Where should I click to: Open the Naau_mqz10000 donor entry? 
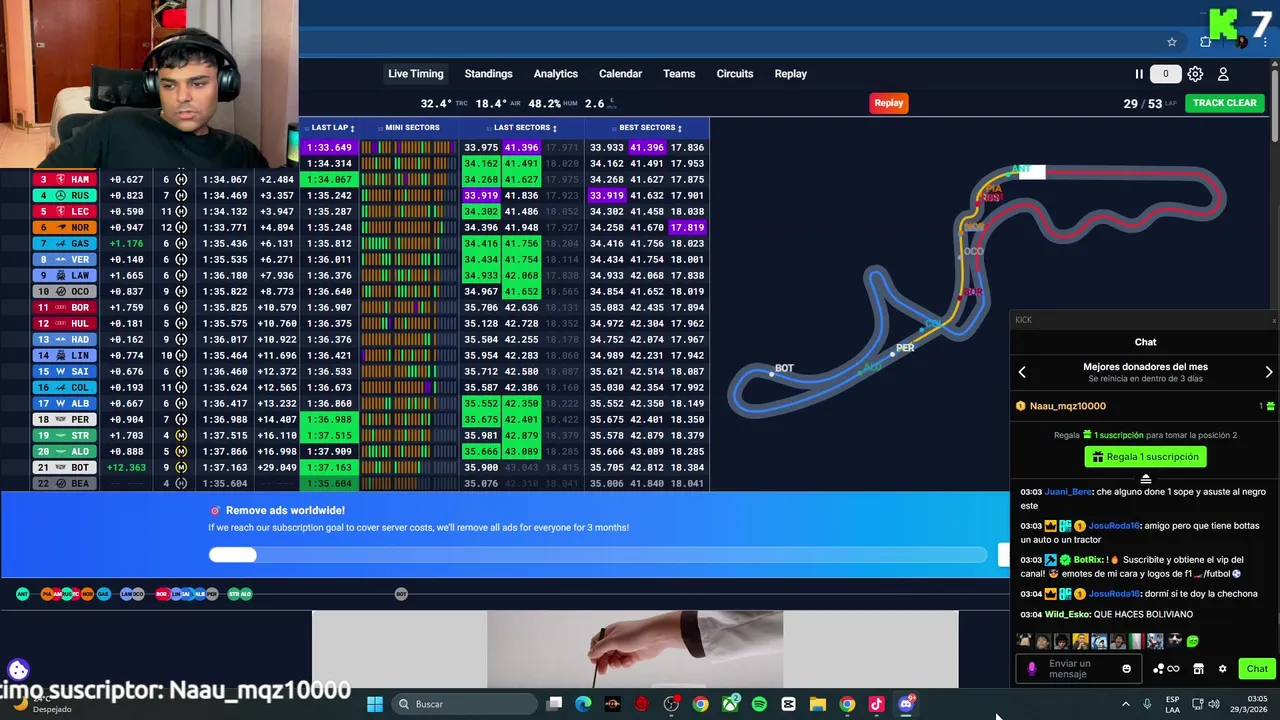[x=1145, y=406]
